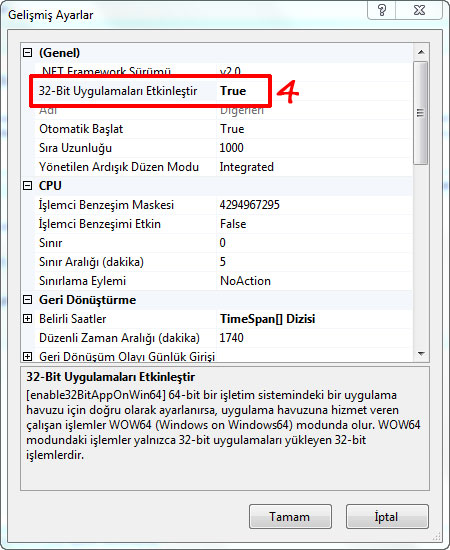Click the Sıra Uzunluğu value 1000
The image size is (450, 550).
(x=231, y=148)
